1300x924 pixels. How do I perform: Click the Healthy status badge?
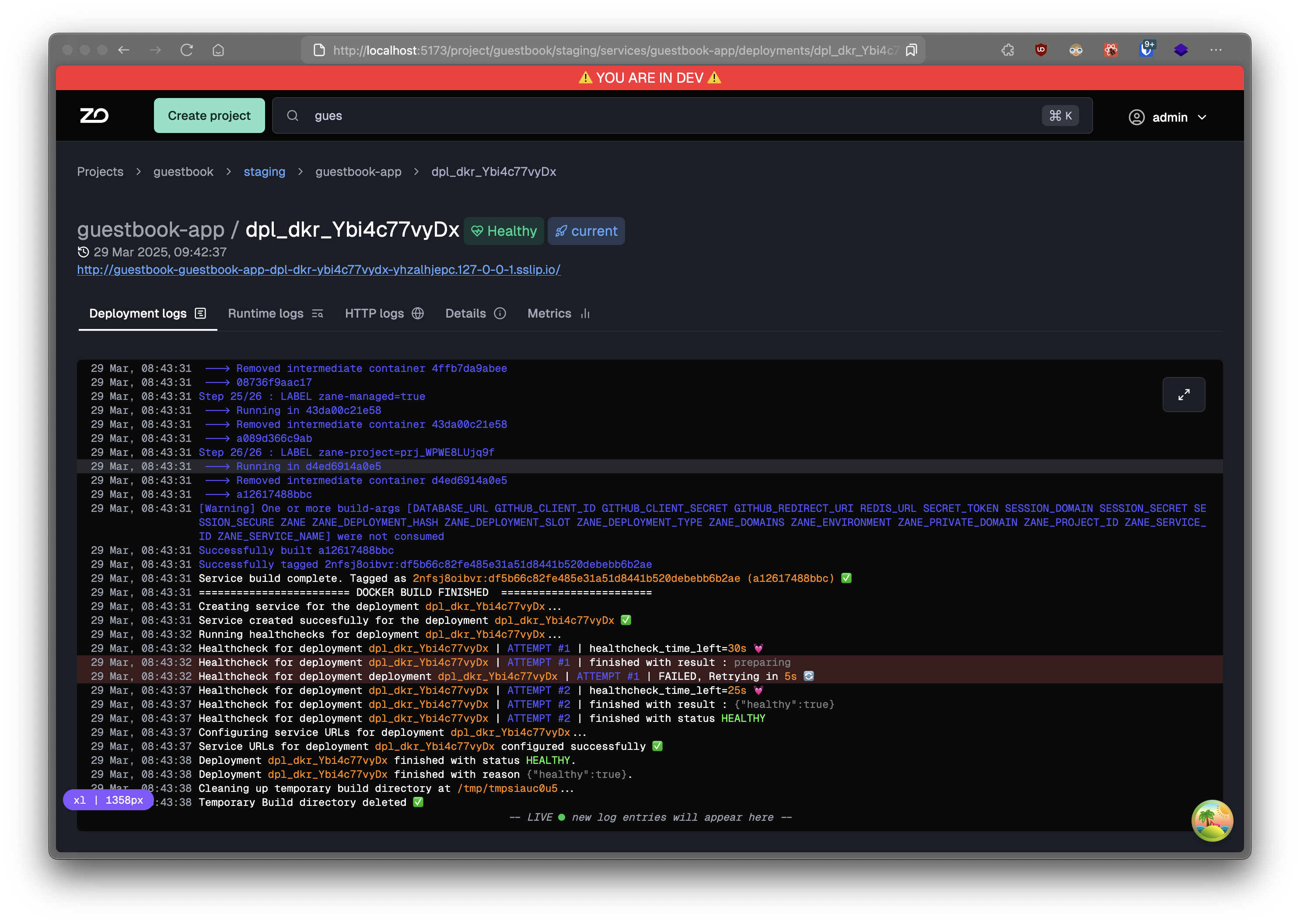503,231
